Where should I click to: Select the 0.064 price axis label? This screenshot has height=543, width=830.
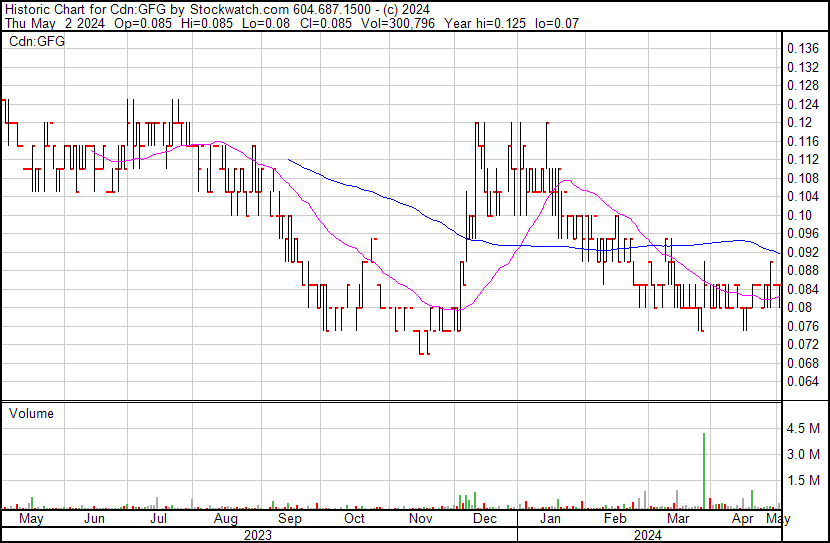(803, 381)
